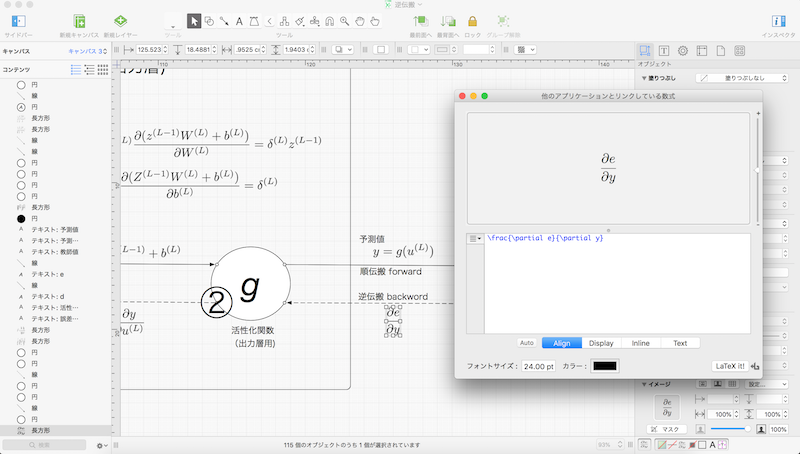The height and width of the screenshot is (454, 800).
Task: Select the Align mode in LaTeXiT
Action: coord(561,343)
